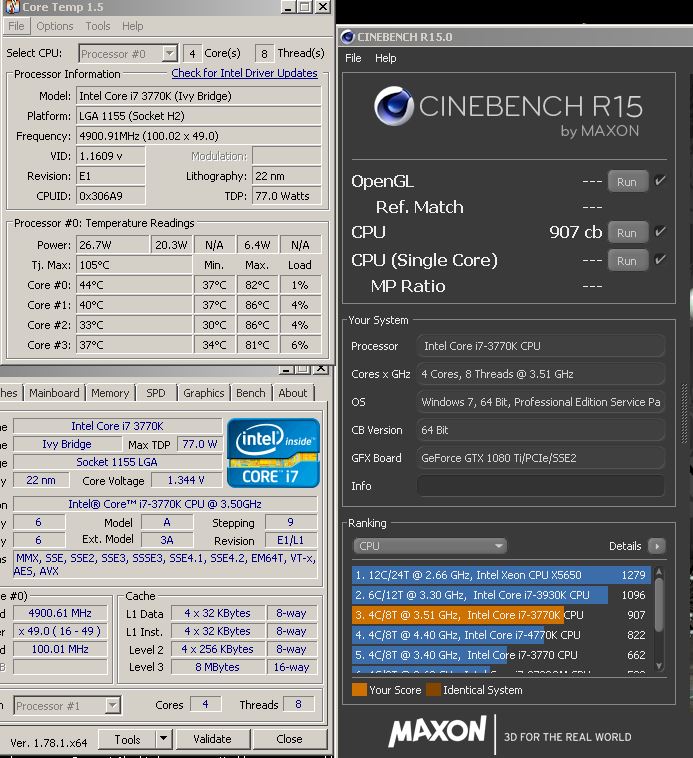693x758 pixels.
Task: Click the Info input field in Cinebench
Action: (540, 486)
